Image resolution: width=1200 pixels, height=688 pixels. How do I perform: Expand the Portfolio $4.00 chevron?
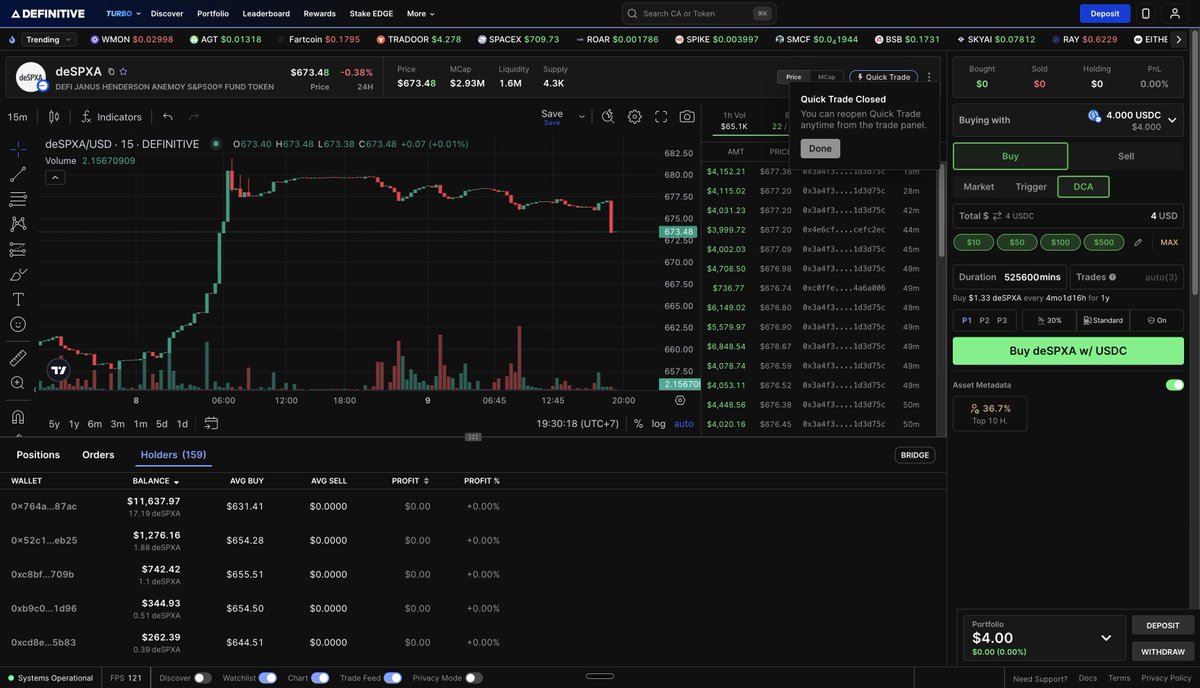click(1106, 638)
